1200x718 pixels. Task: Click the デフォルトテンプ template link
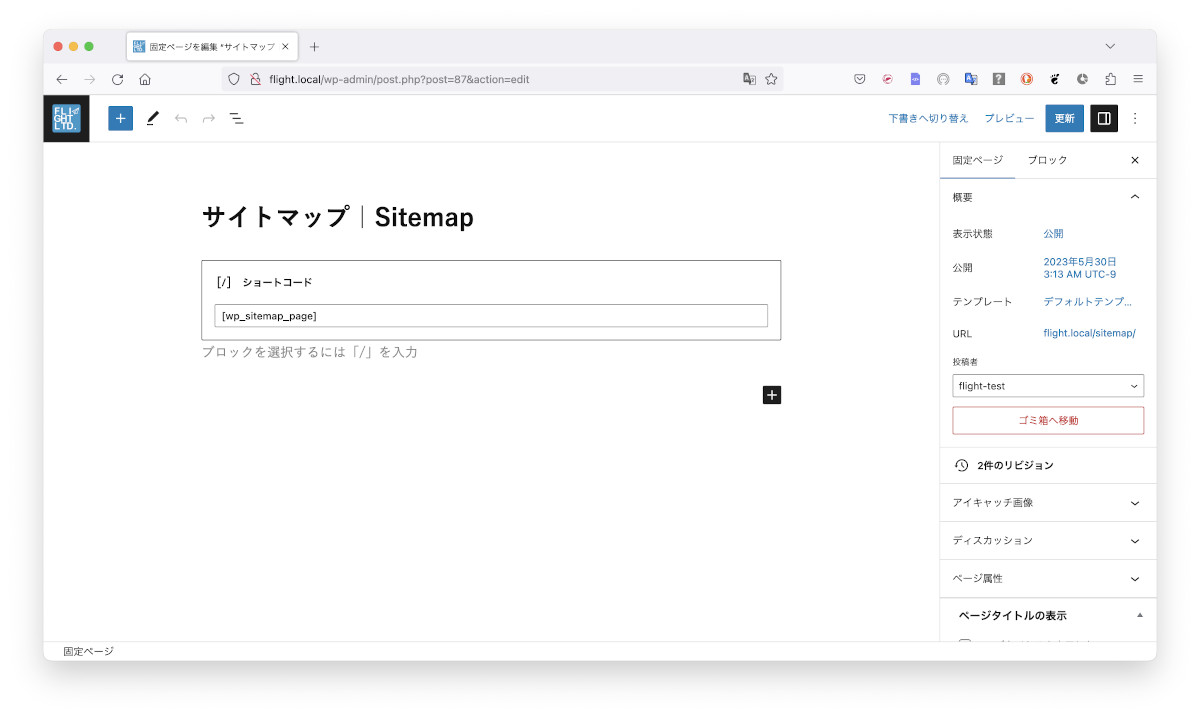pos(1087,301)
